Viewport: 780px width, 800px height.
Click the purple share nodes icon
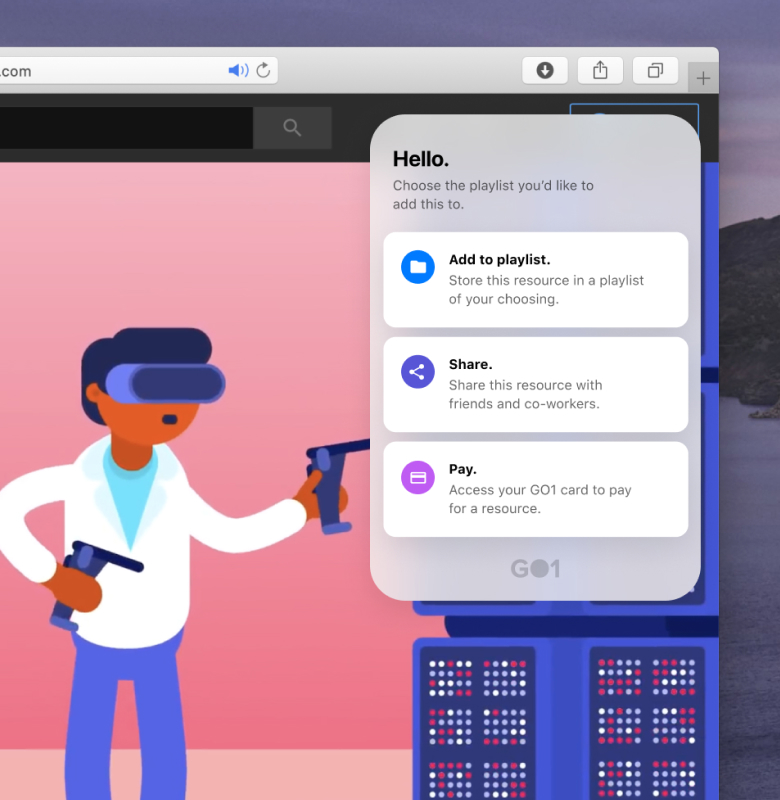pyautogui.click(x=418, y=371)
